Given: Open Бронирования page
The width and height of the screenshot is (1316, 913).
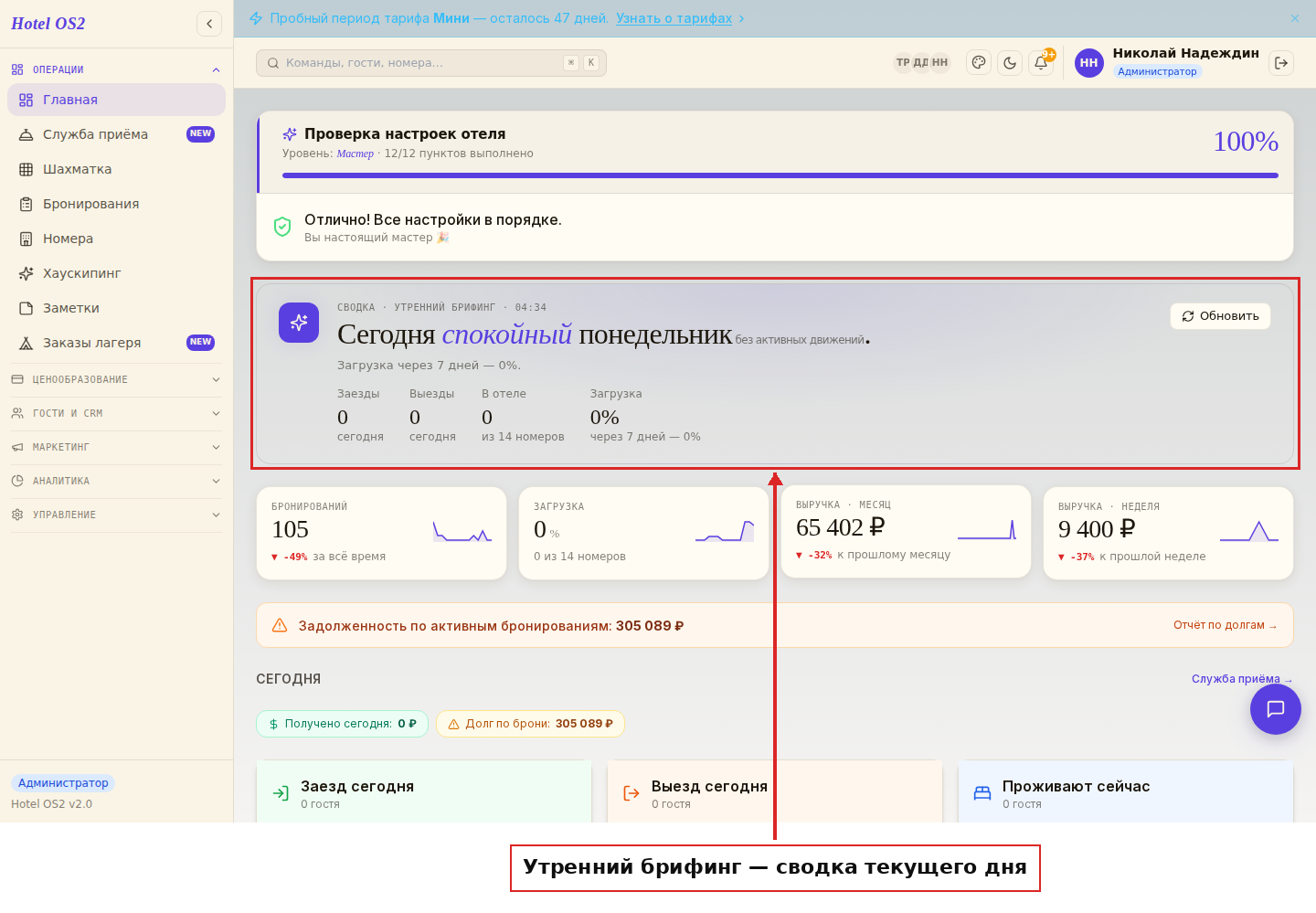Looking at the screenshot, I should pyautogui.click(x=116, y=204).
